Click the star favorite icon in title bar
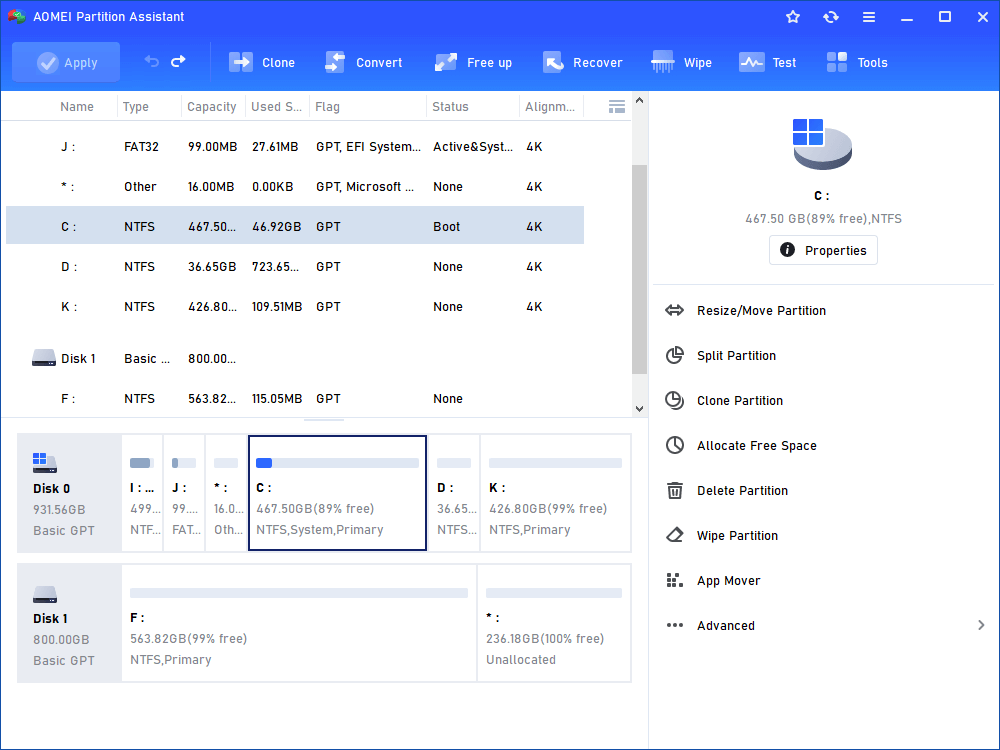1000x750 pixels. click(x=793, y=17)
